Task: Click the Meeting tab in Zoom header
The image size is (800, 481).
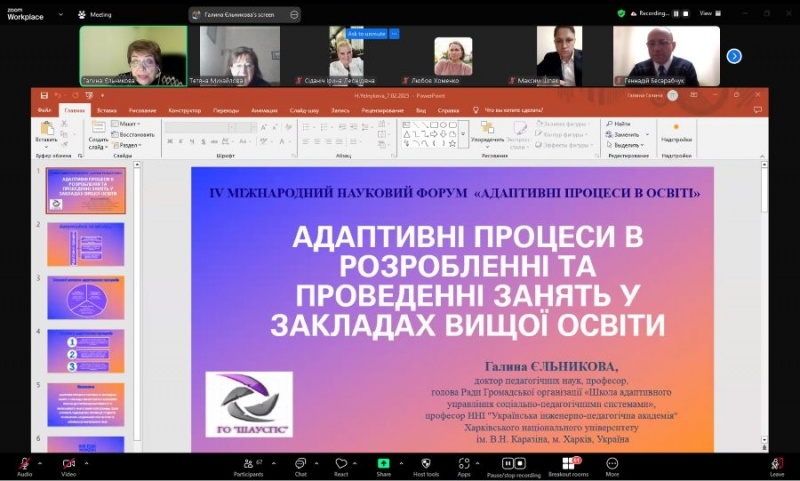Action: click(x=95, y=15)
